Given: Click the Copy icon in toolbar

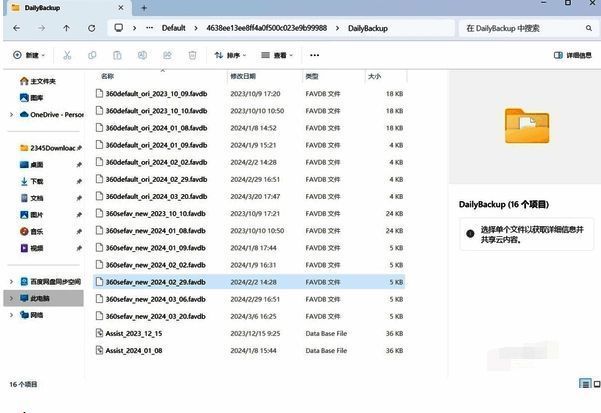Looking at the screenshot, I should click(92, 55).
